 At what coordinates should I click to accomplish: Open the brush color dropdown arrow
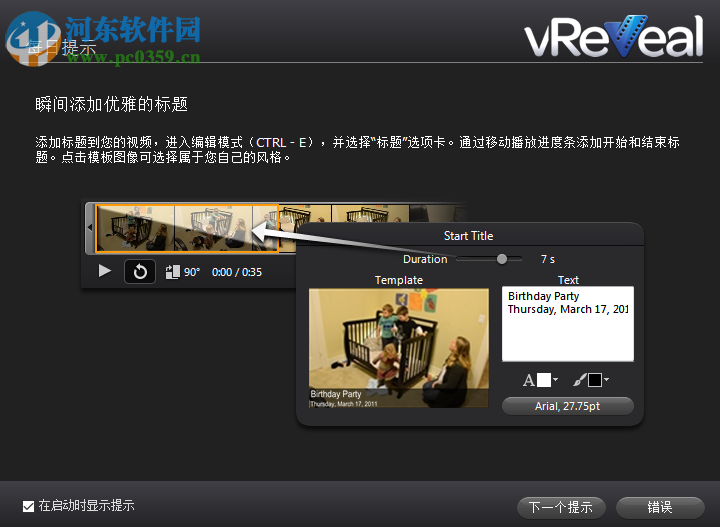pyautogui.click(x=607, y=380)
